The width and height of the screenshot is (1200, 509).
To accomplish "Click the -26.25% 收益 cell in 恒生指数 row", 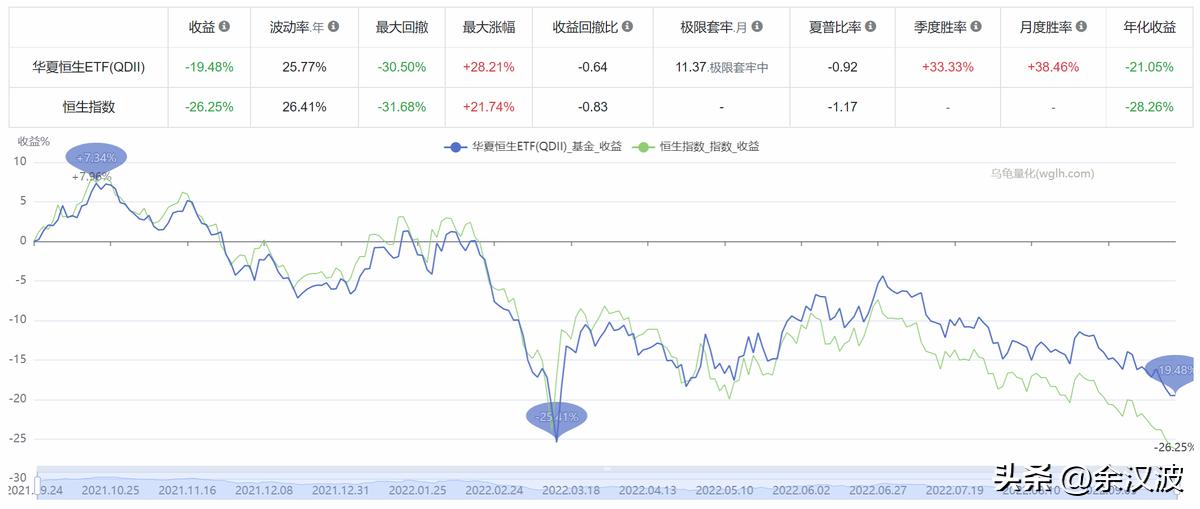I will click(209, 106).
